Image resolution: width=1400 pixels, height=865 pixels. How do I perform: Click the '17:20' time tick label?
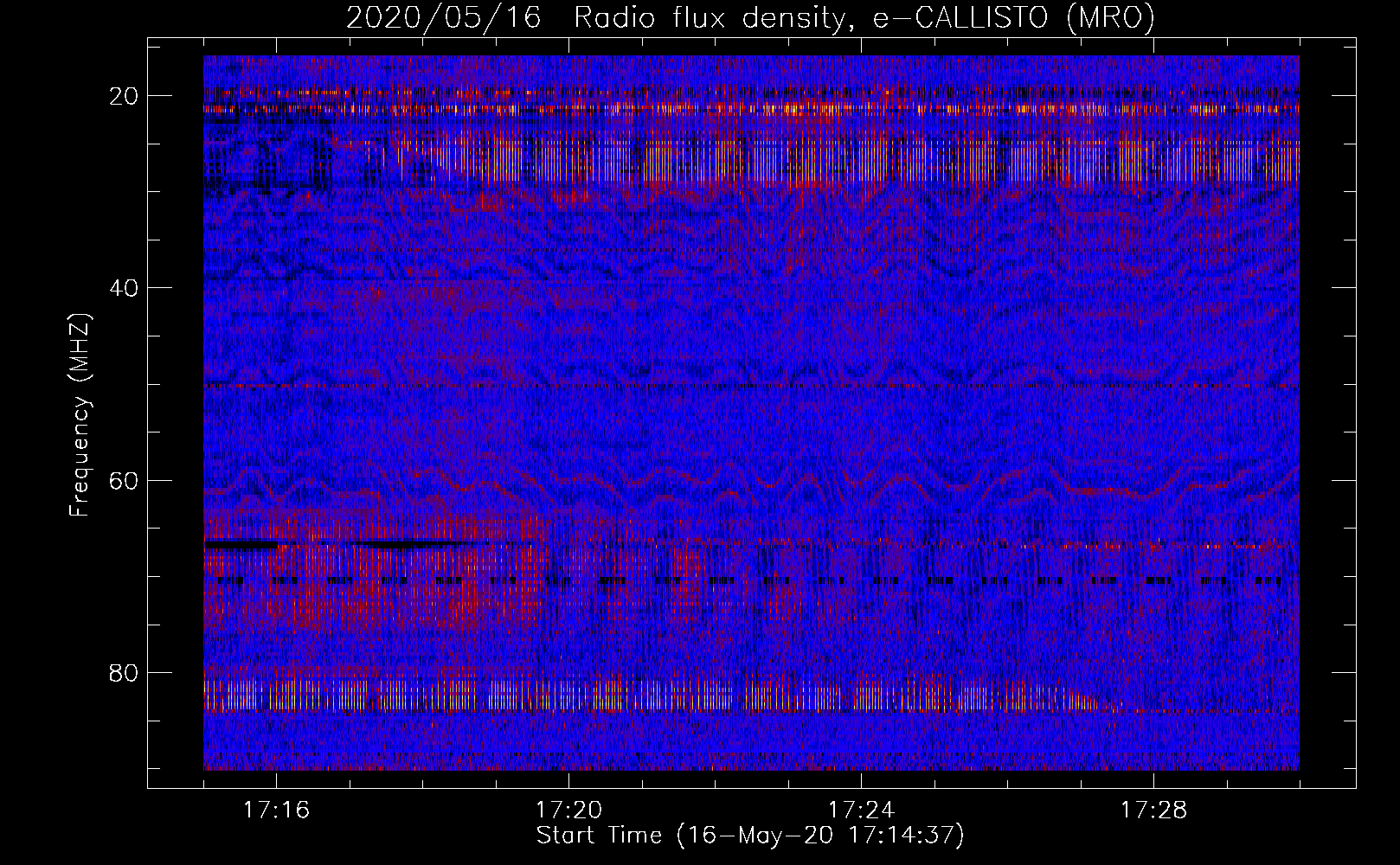[x=568, y=811]
